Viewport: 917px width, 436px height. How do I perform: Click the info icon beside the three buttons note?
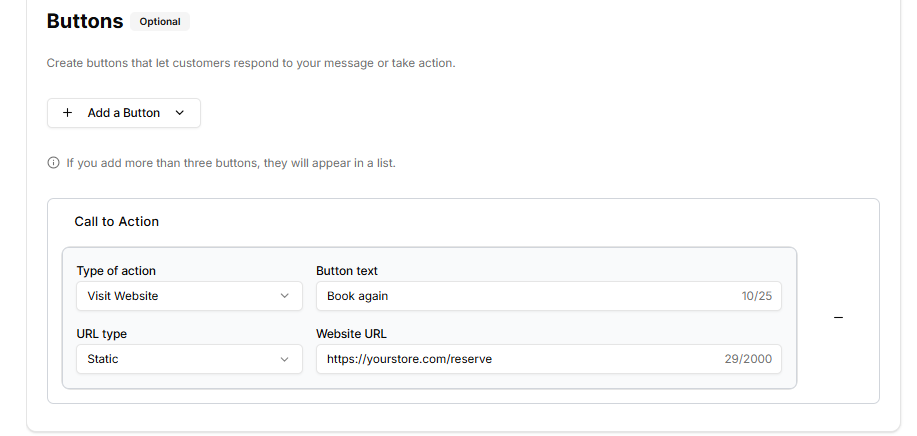click(54, 163)
